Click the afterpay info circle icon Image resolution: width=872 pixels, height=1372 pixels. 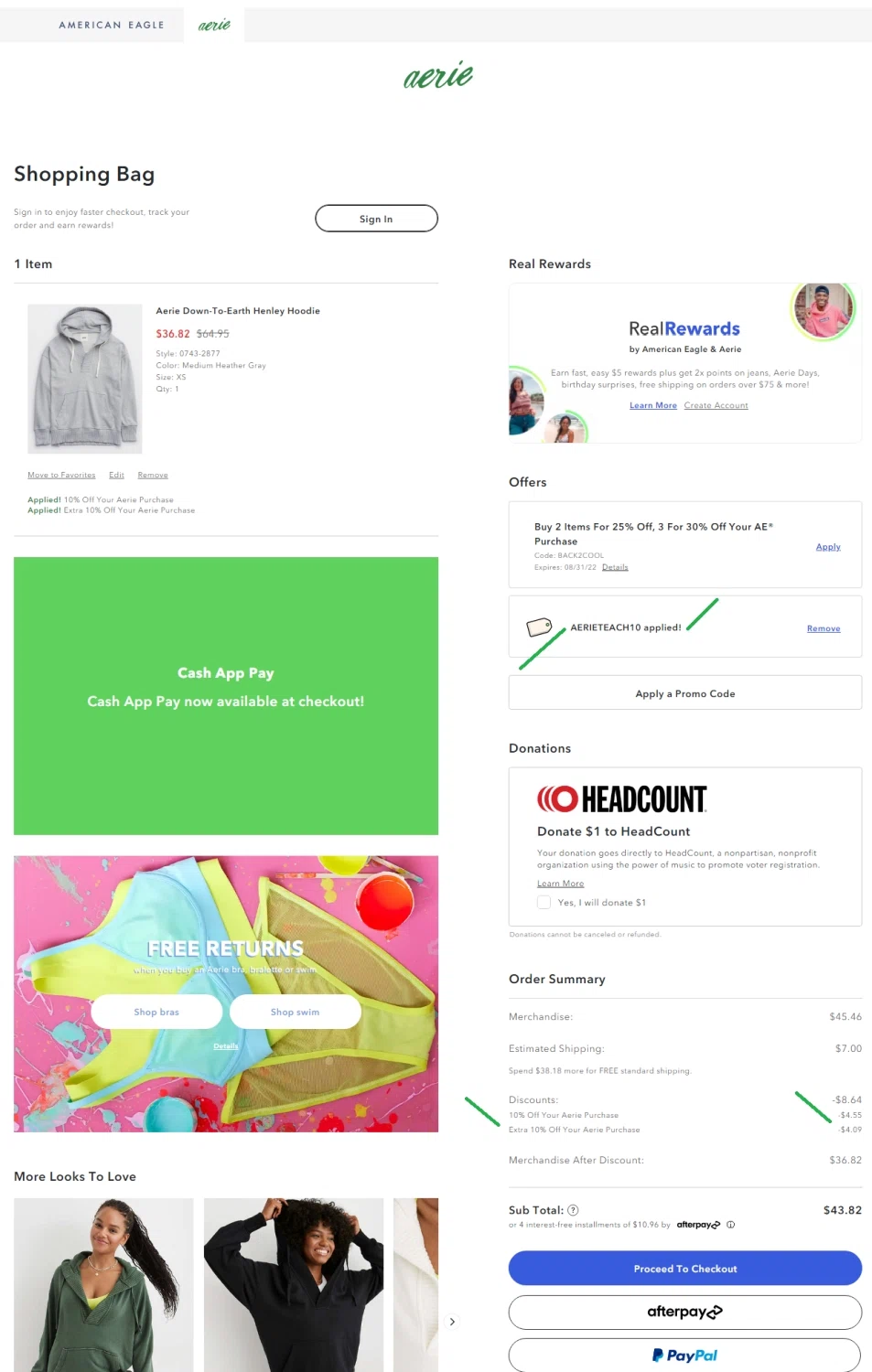[x=730, y=1225]
